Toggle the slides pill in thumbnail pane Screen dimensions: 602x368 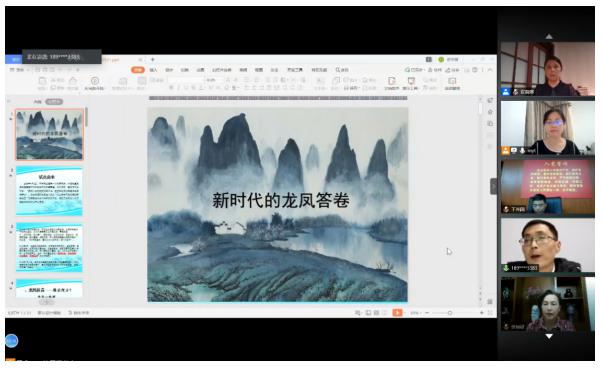54,102
